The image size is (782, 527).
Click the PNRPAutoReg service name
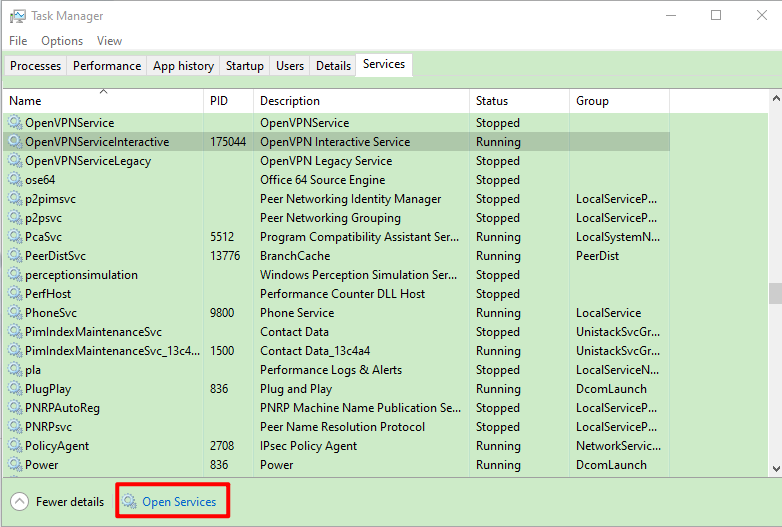coord(62,408)
